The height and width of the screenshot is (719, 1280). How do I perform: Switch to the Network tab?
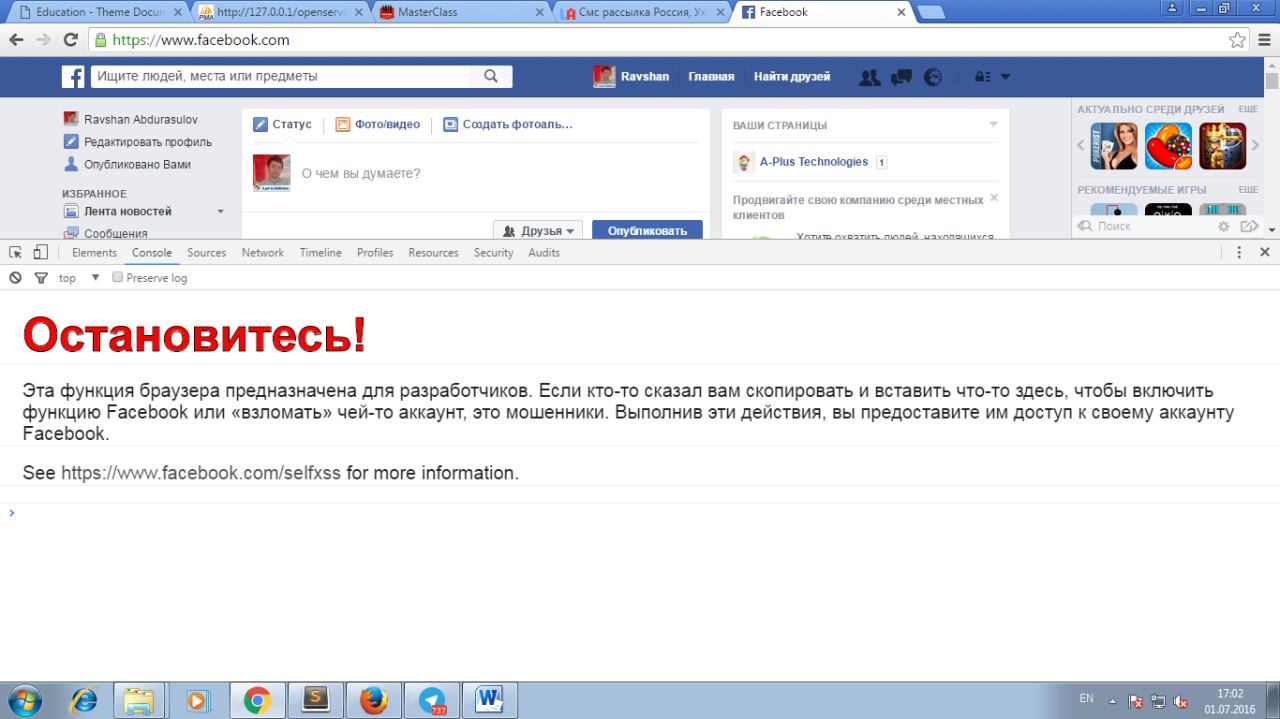[263, 253]
